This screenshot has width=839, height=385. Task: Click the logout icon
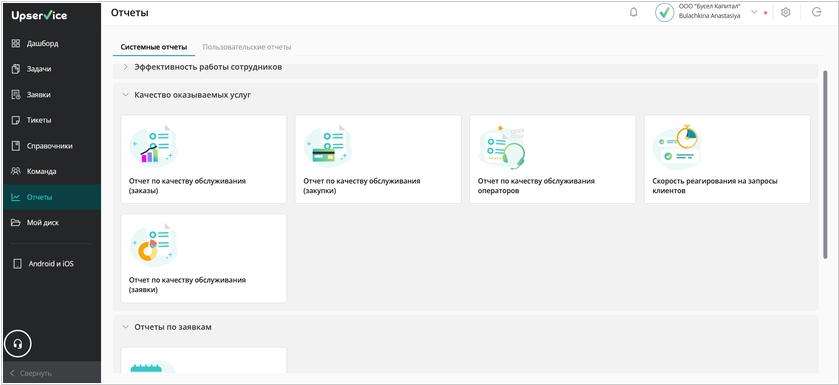point(817,12)
